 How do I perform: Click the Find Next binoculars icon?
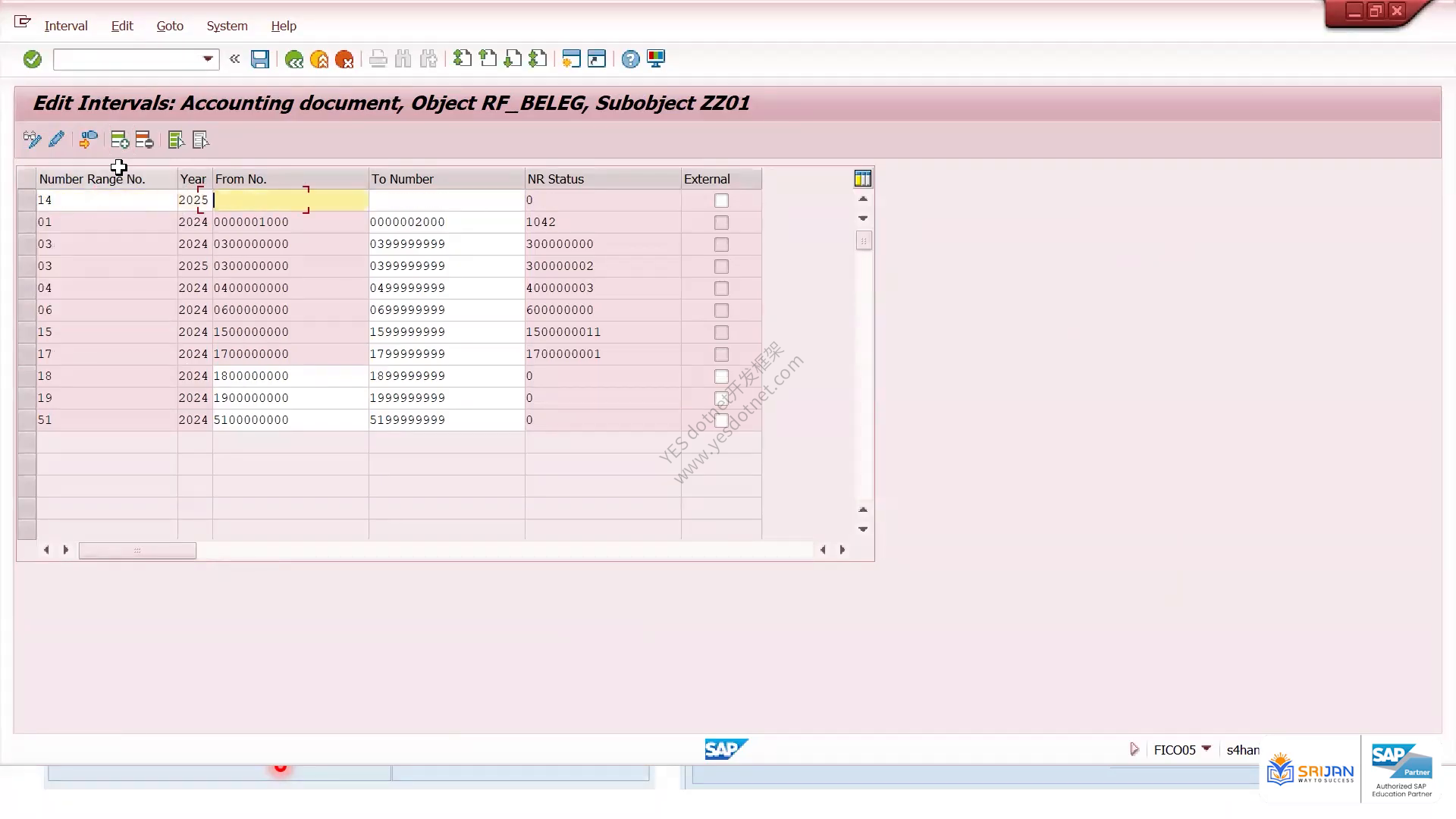(x=428, y=59)
